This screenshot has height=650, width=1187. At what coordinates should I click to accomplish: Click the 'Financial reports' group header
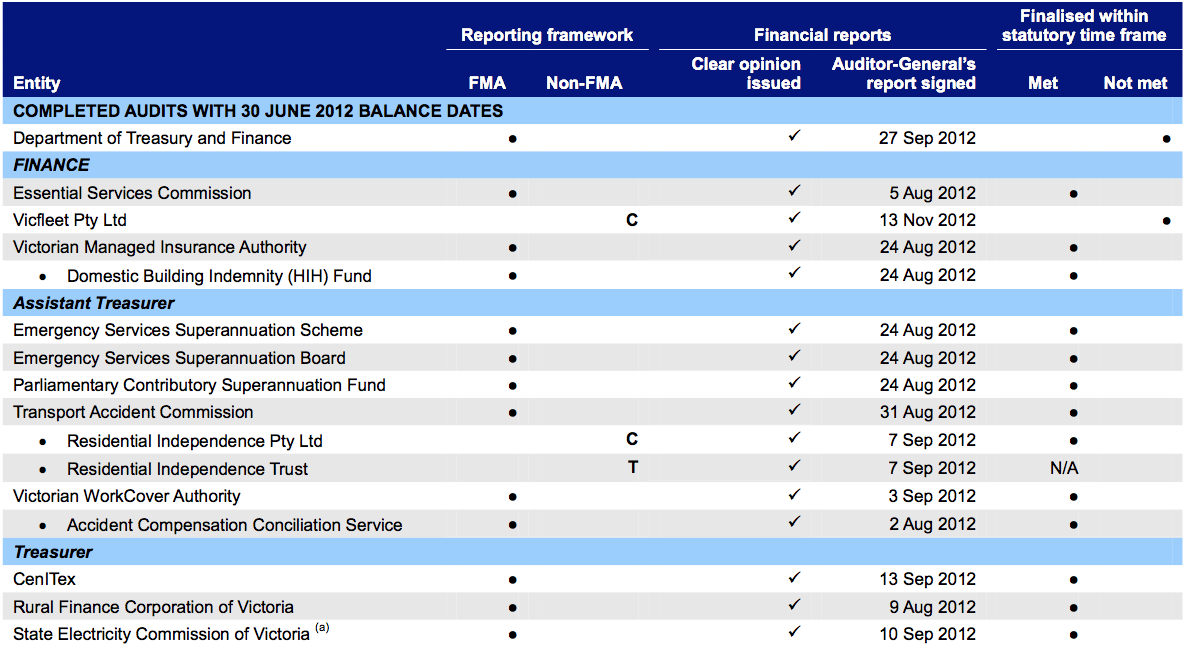822,35
